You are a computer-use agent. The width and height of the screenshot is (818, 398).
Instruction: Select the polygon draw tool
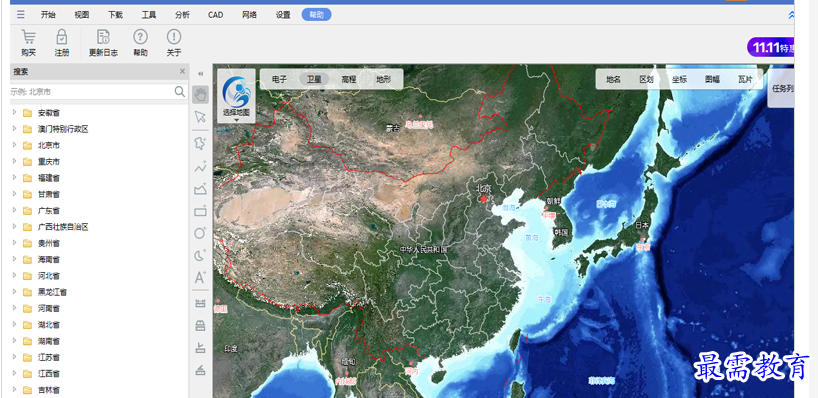tap(200, 189)
